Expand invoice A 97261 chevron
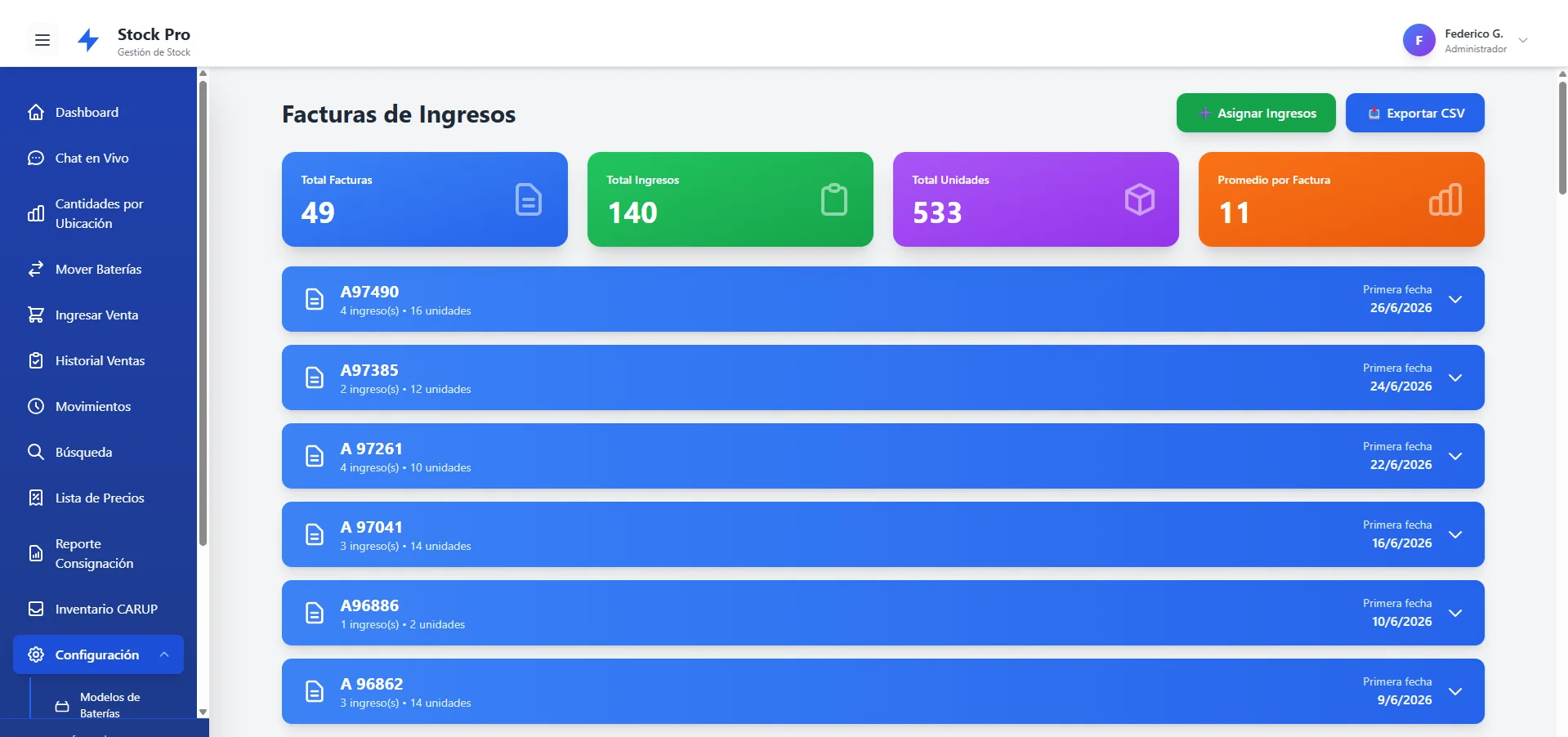Viewport: 1568px width, 737px height. point(1455,456)
